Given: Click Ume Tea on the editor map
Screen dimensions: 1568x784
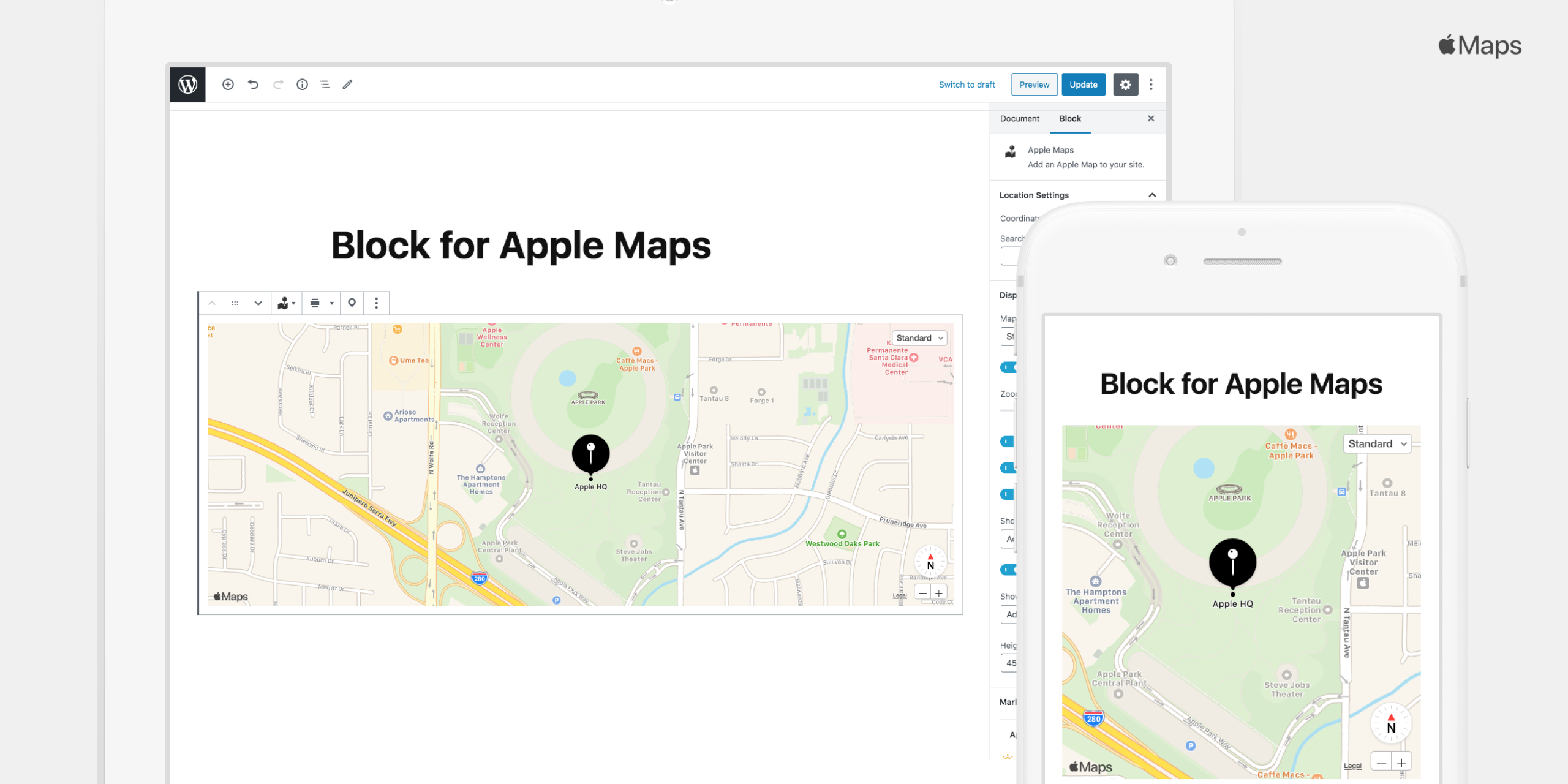Looking at the screenshot, I should click(x=409, y=361).
